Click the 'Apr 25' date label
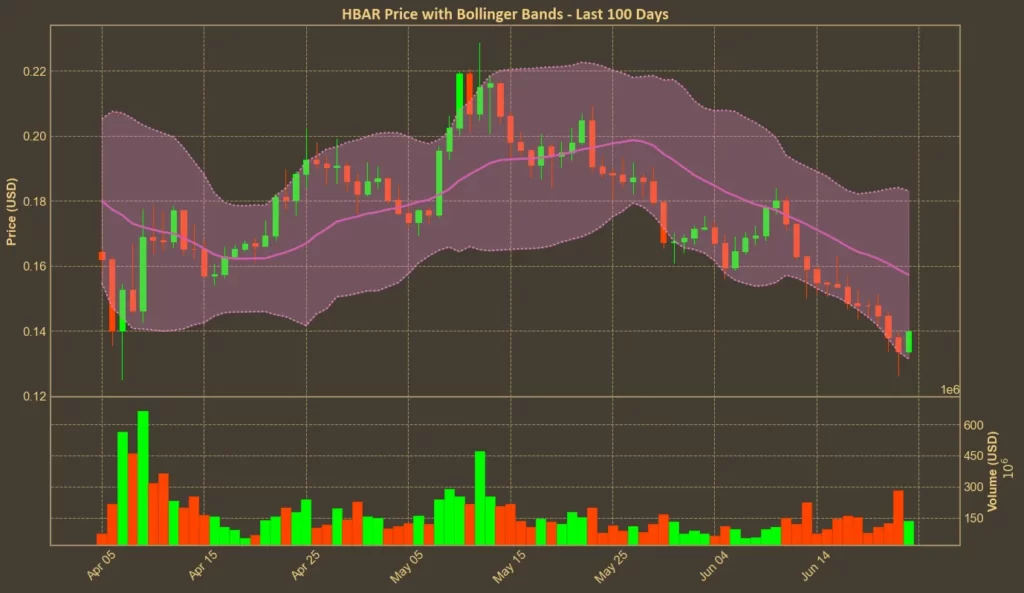Viewport: 1024px width, 593px height. (306, 565)
